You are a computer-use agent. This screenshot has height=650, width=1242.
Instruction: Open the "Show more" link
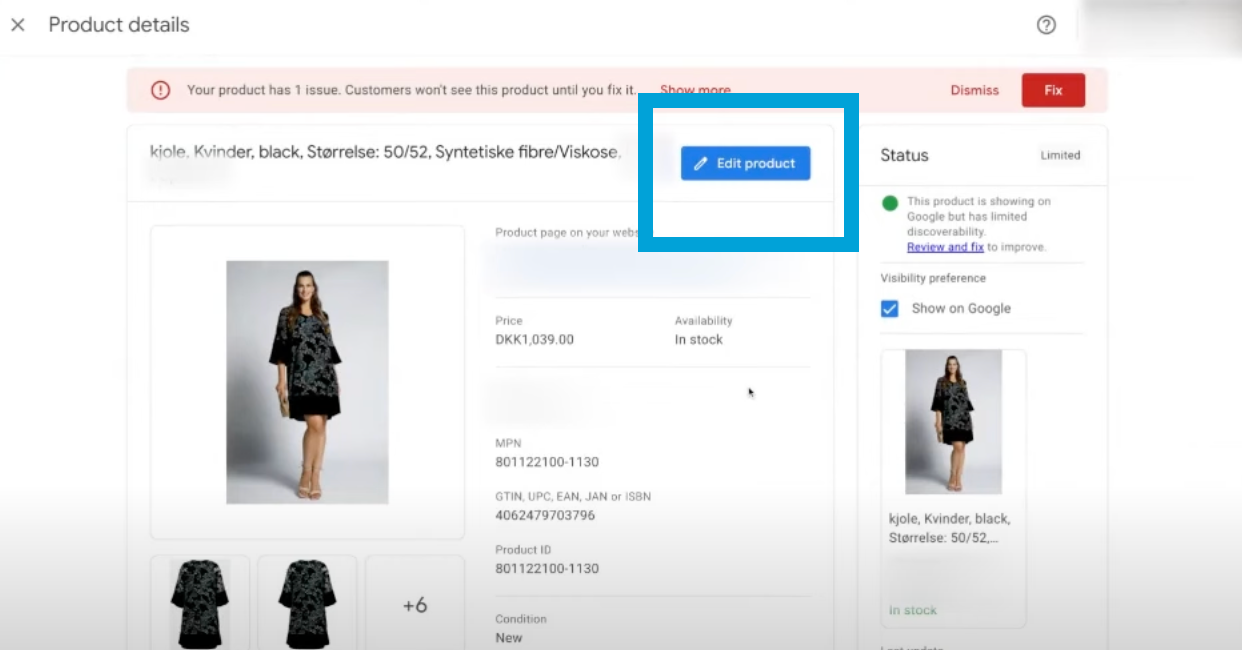695,89
